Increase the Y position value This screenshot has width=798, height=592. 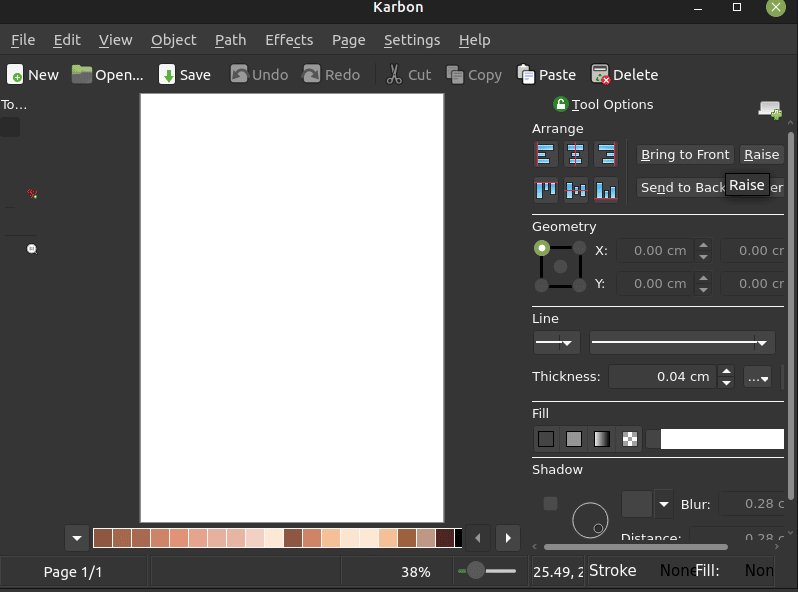point(703,278)
